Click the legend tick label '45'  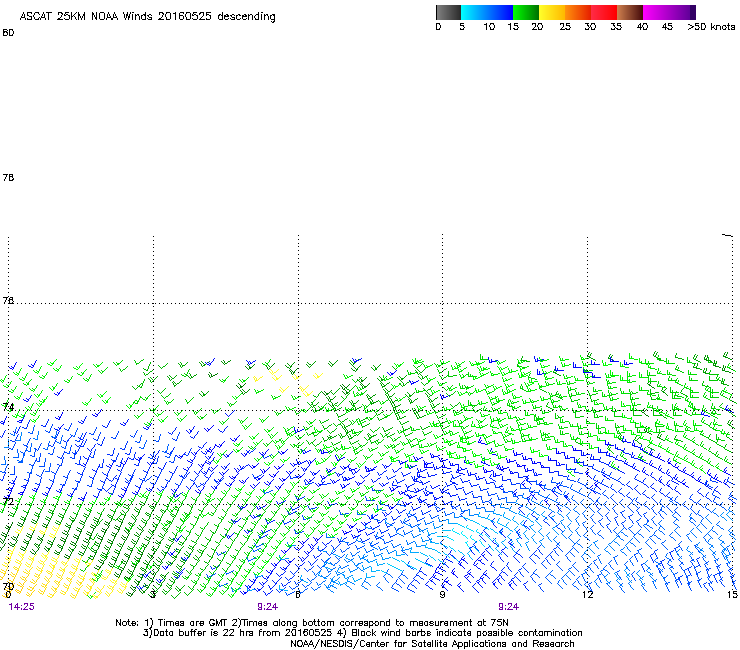tap(667, 27)
